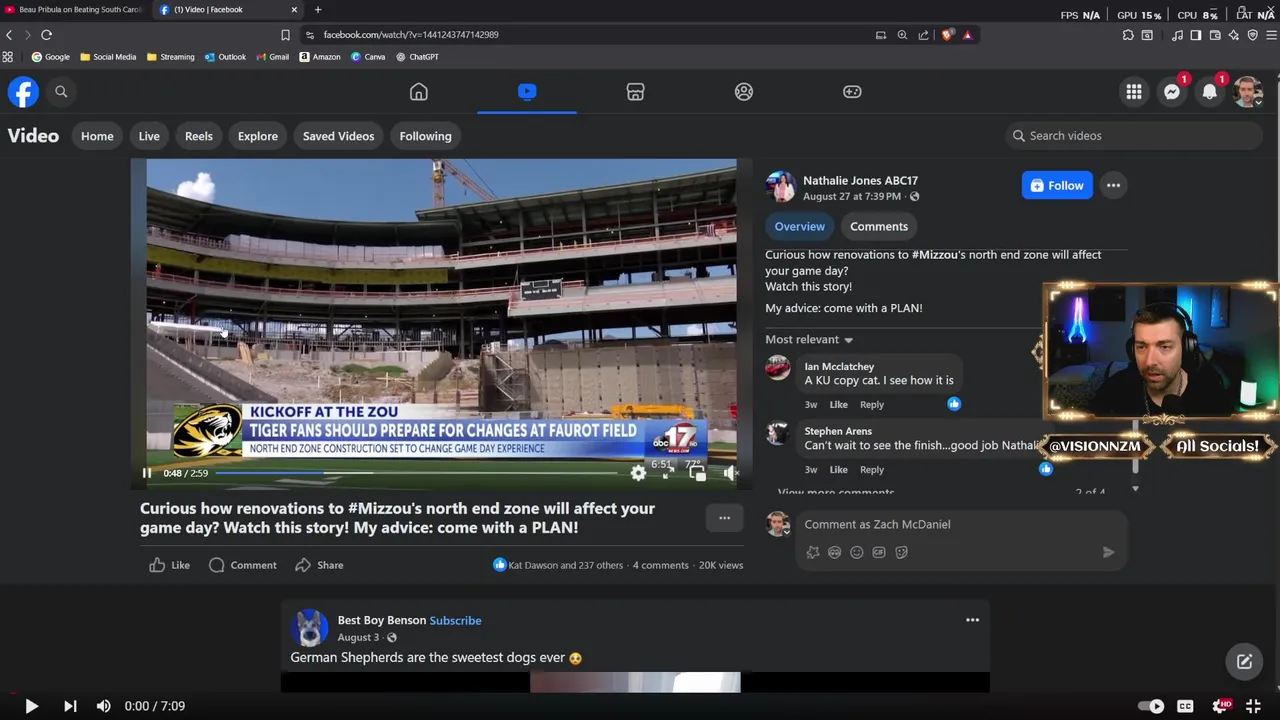Click the new message compose button

pyautogui.click(x=1244, y=661)
